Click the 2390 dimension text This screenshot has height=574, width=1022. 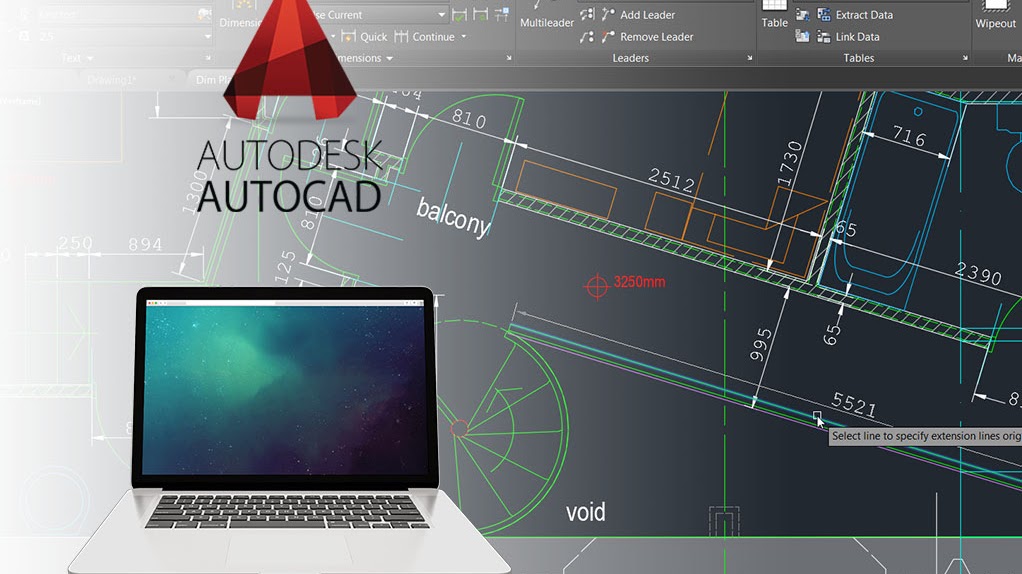click(x=978, y=273)
